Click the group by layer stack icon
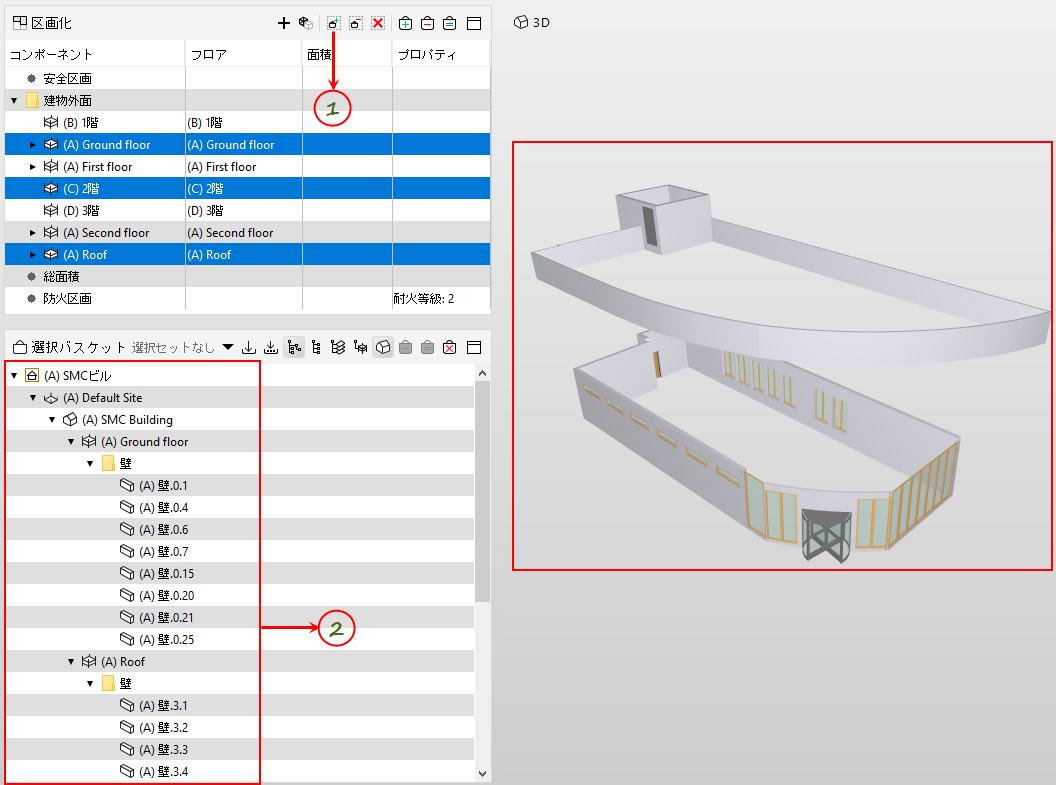This screenshot has width=1056, height=785. coord(338,347)
